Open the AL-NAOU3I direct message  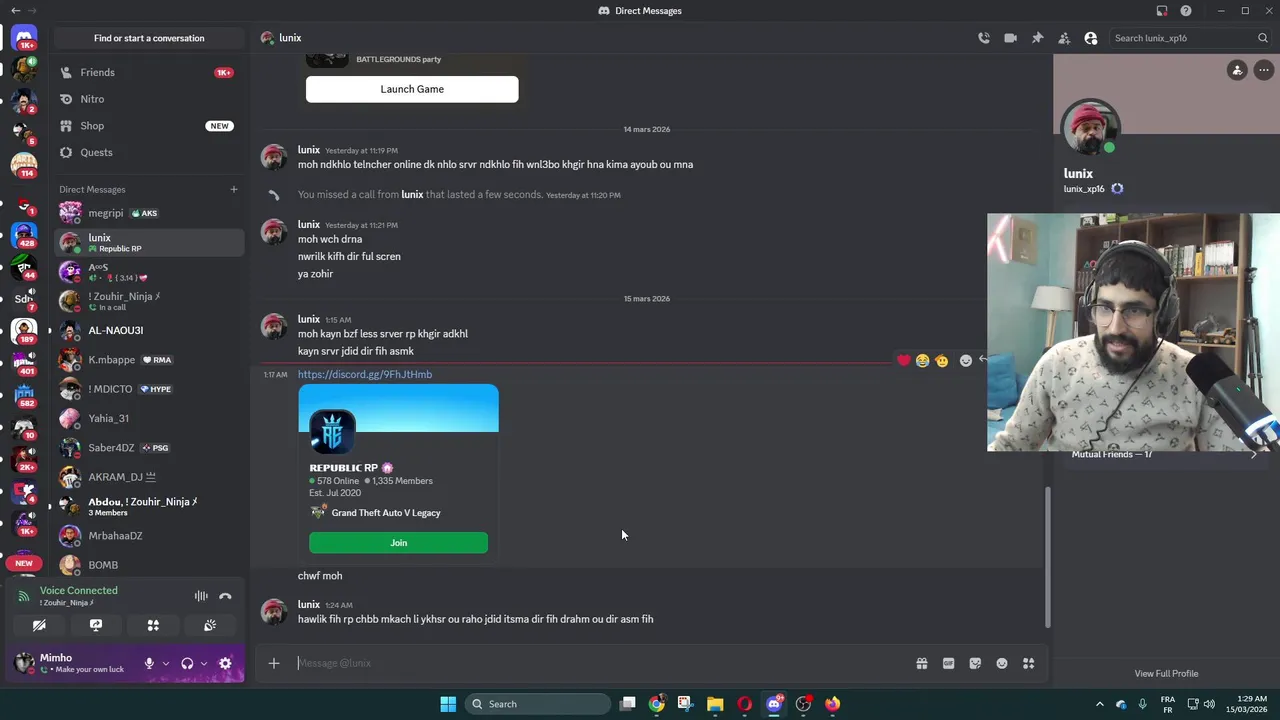[149, 330]
